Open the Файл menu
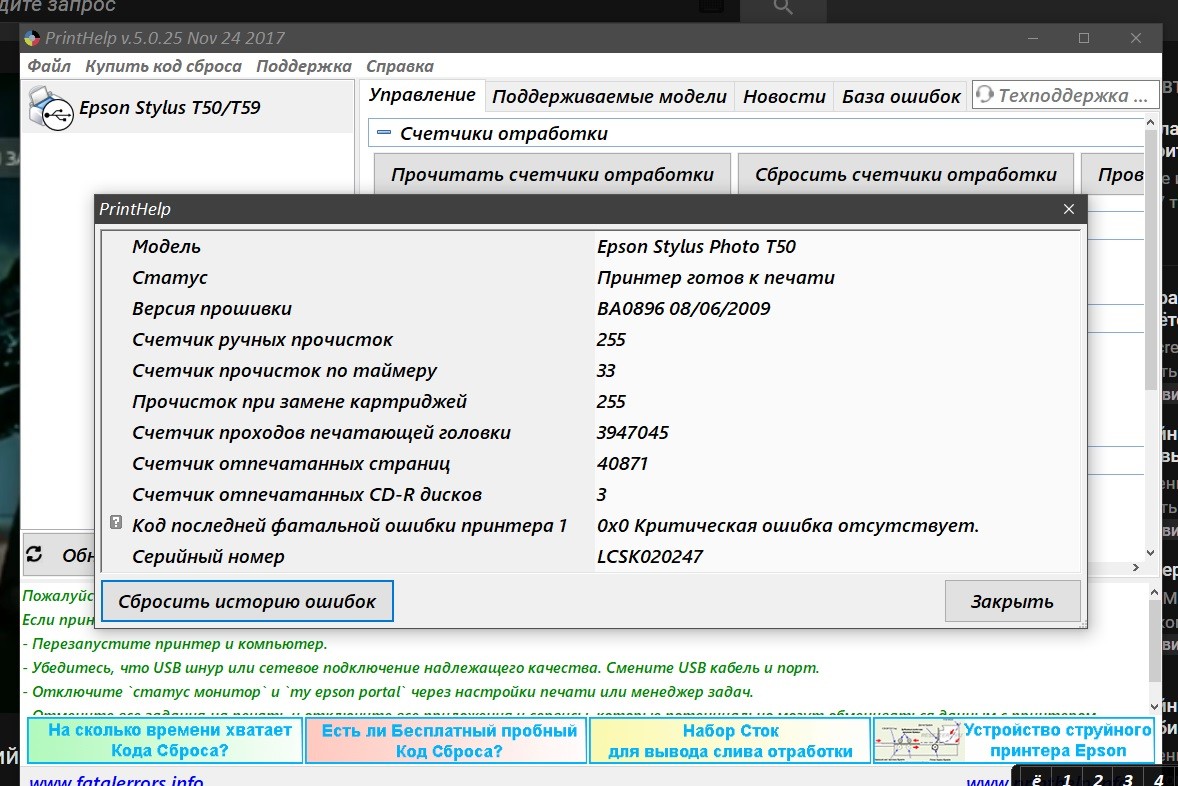The width and height of the screenshot is (1178, 786). 49,66
